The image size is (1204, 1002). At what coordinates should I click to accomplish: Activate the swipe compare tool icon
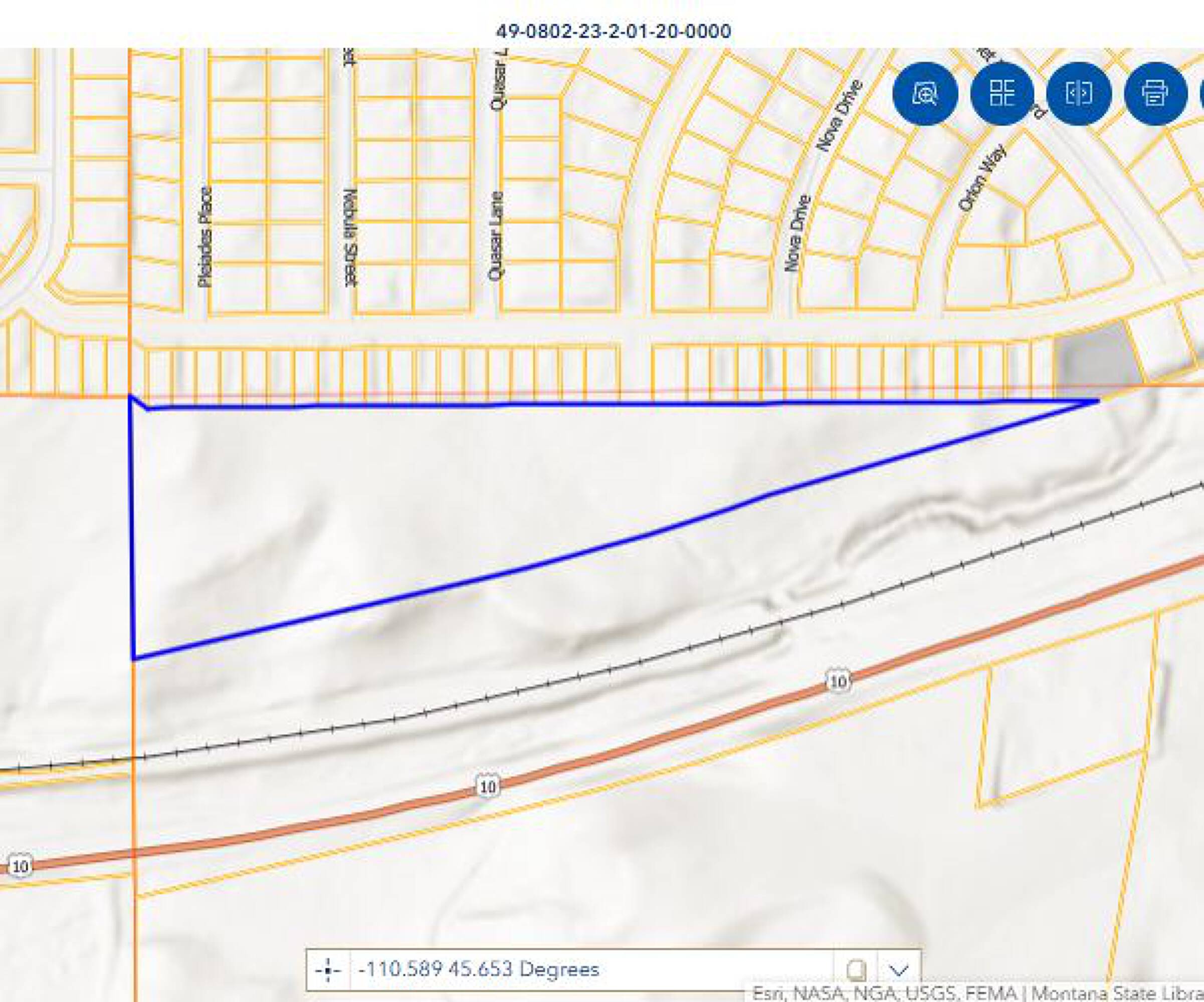1079,93
